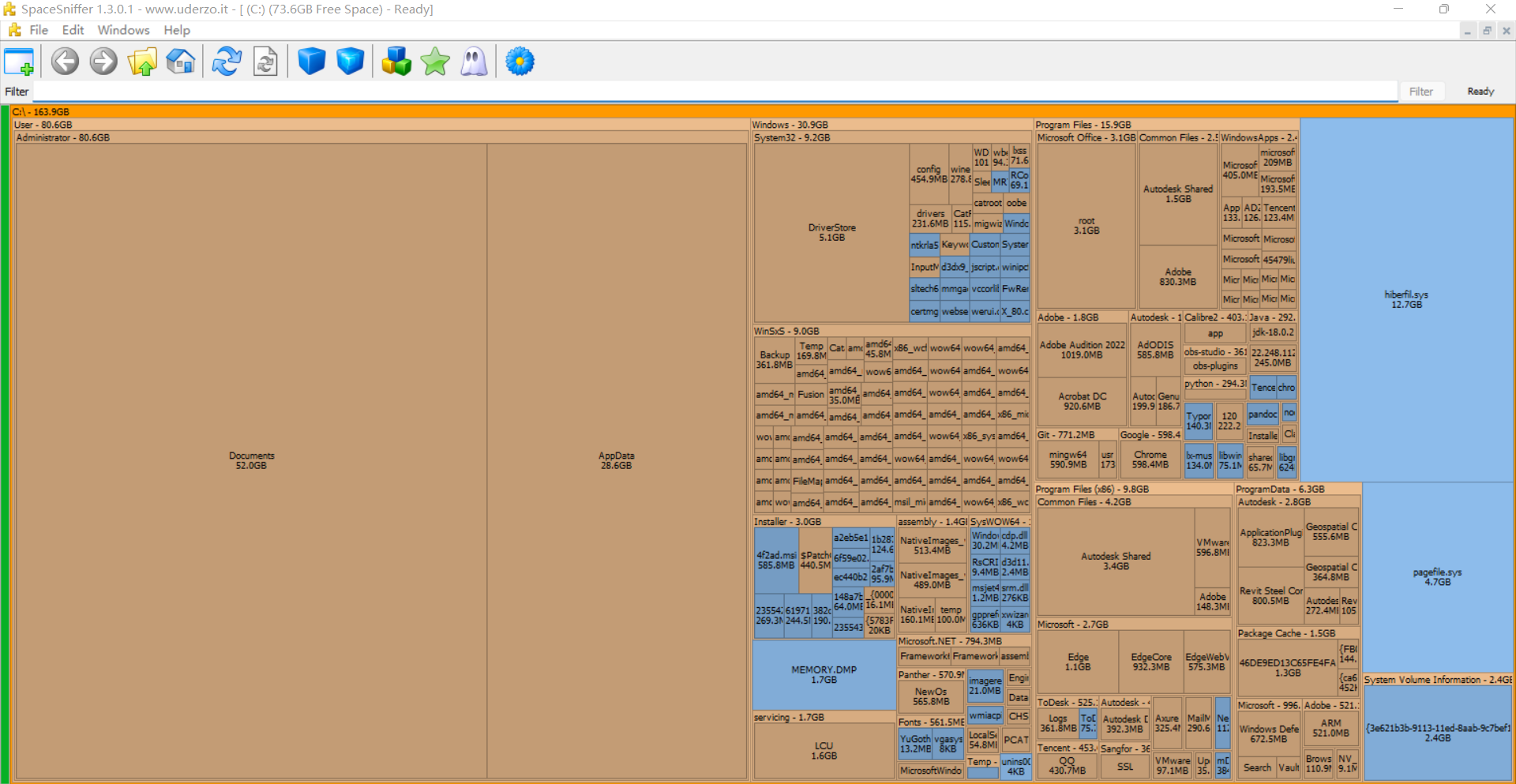Viewport: 1516px width, 784px height.
Task: Select the Documents 52.0GB block
Action: [x=252, y=461]
